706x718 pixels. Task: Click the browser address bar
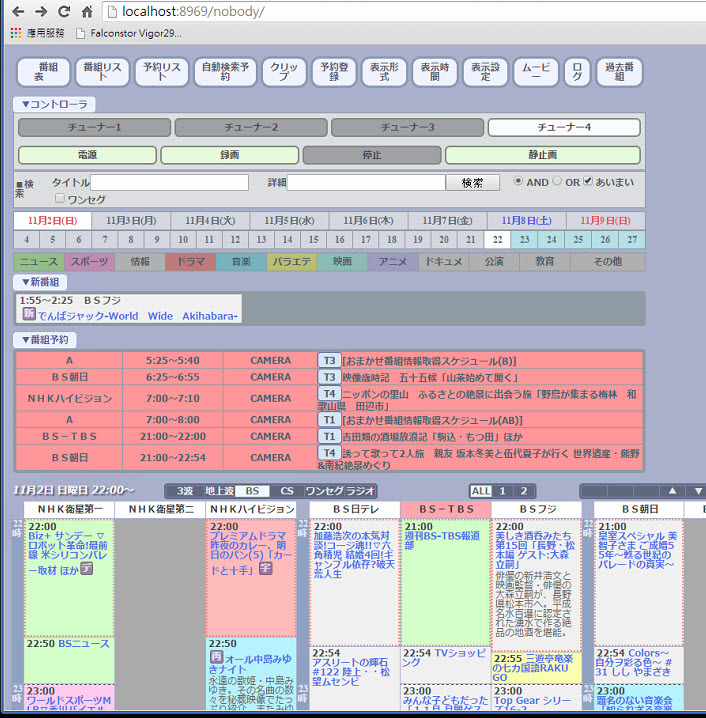405,11
